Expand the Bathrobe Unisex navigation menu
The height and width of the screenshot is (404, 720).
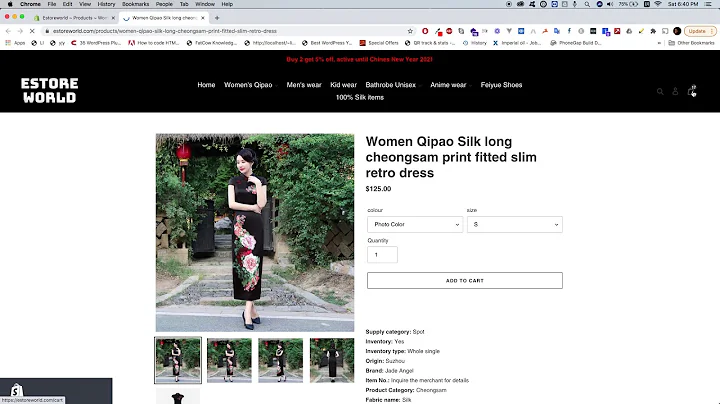tap(393, 85)
